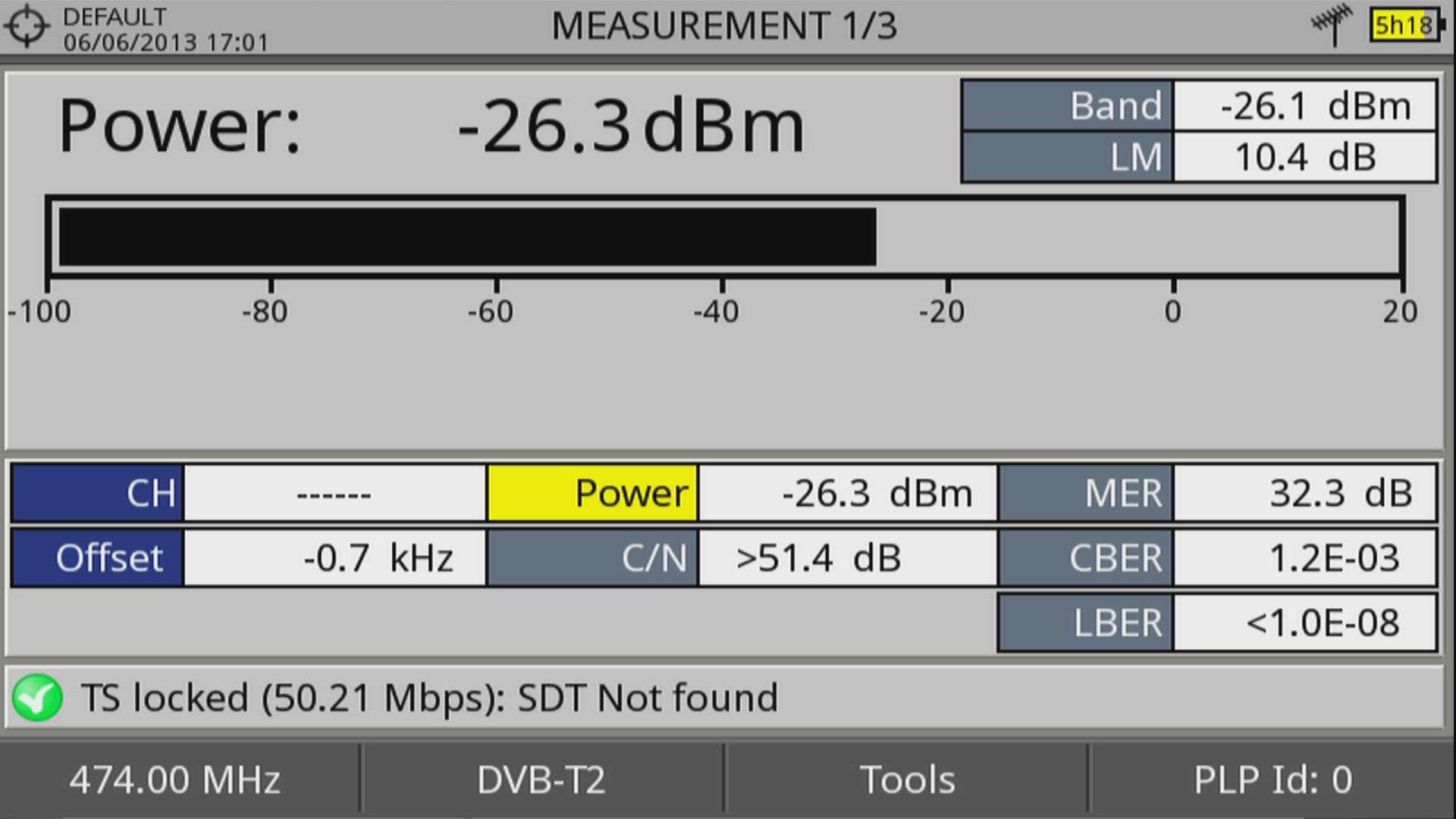Click the Band -26.1 dBm value
This screenshot has height=819, width=1456.
[x=1304, y=106]
